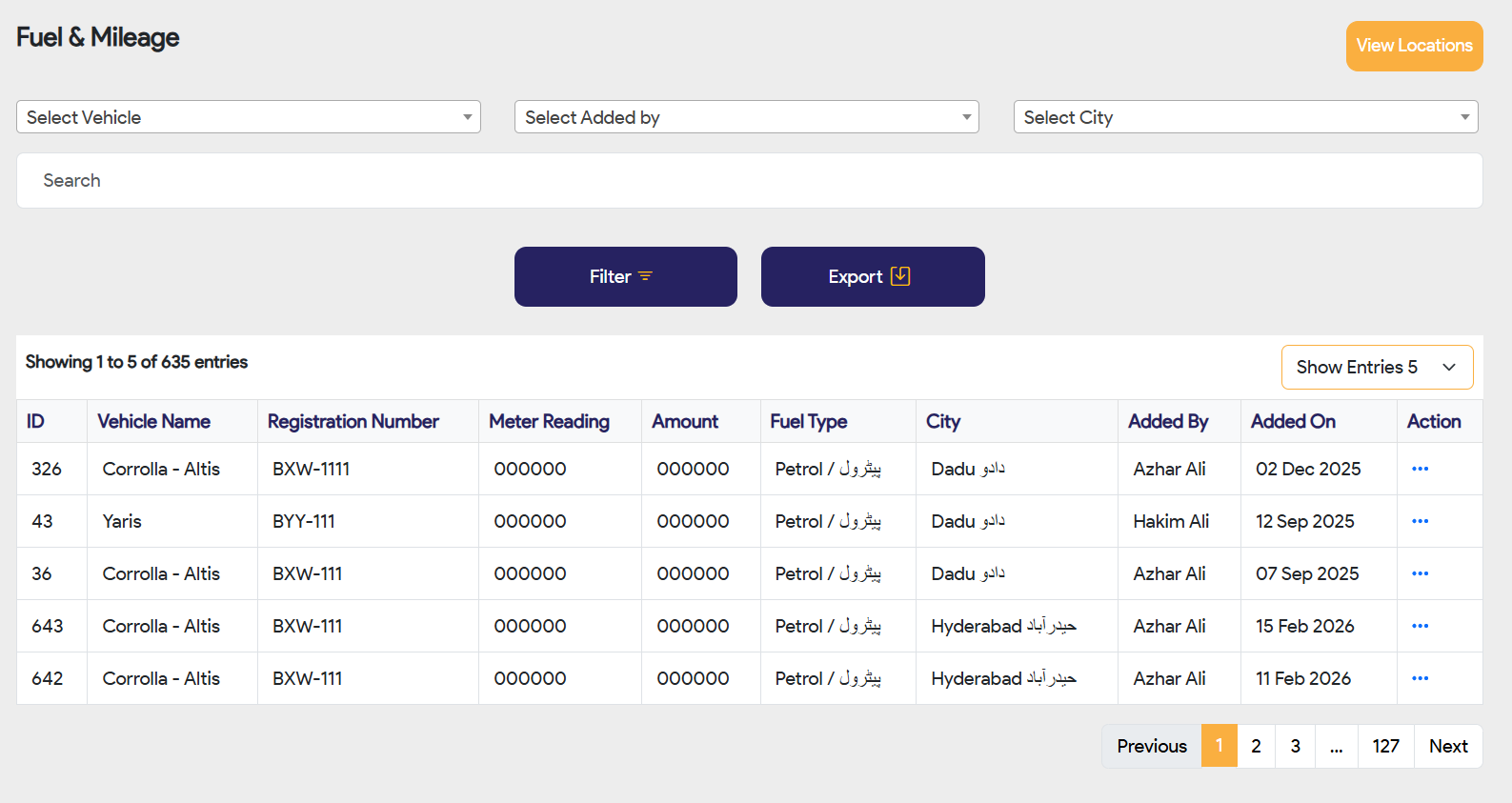The height and width of the screenshot is (803, 1512).
Task: Click the Previous page button
Action: pos(1152,746)
